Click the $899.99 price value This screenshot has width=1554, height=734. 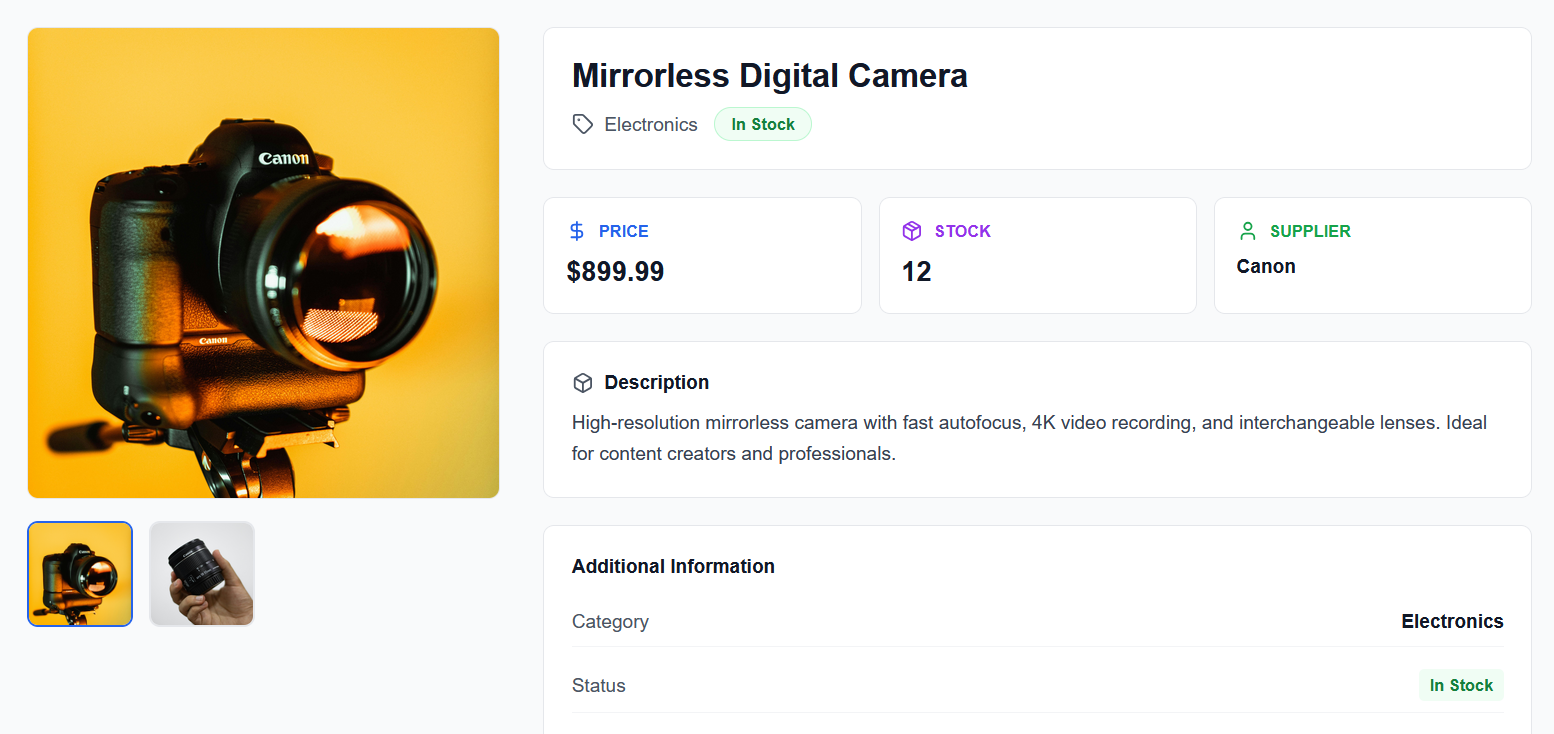[x=615, y=271]
